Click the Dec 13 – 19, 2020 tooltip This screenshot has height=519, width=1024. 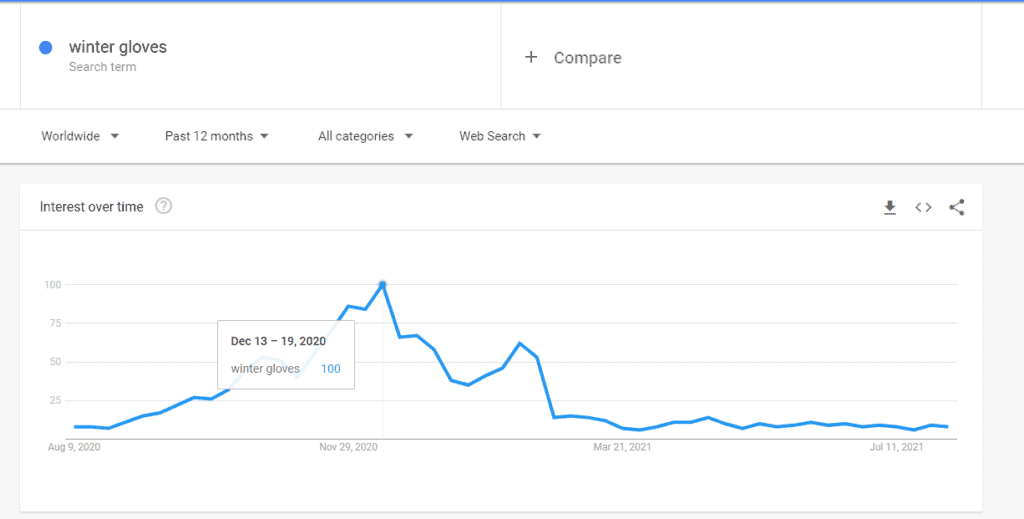pyautogui.click(x=286, y=355)
